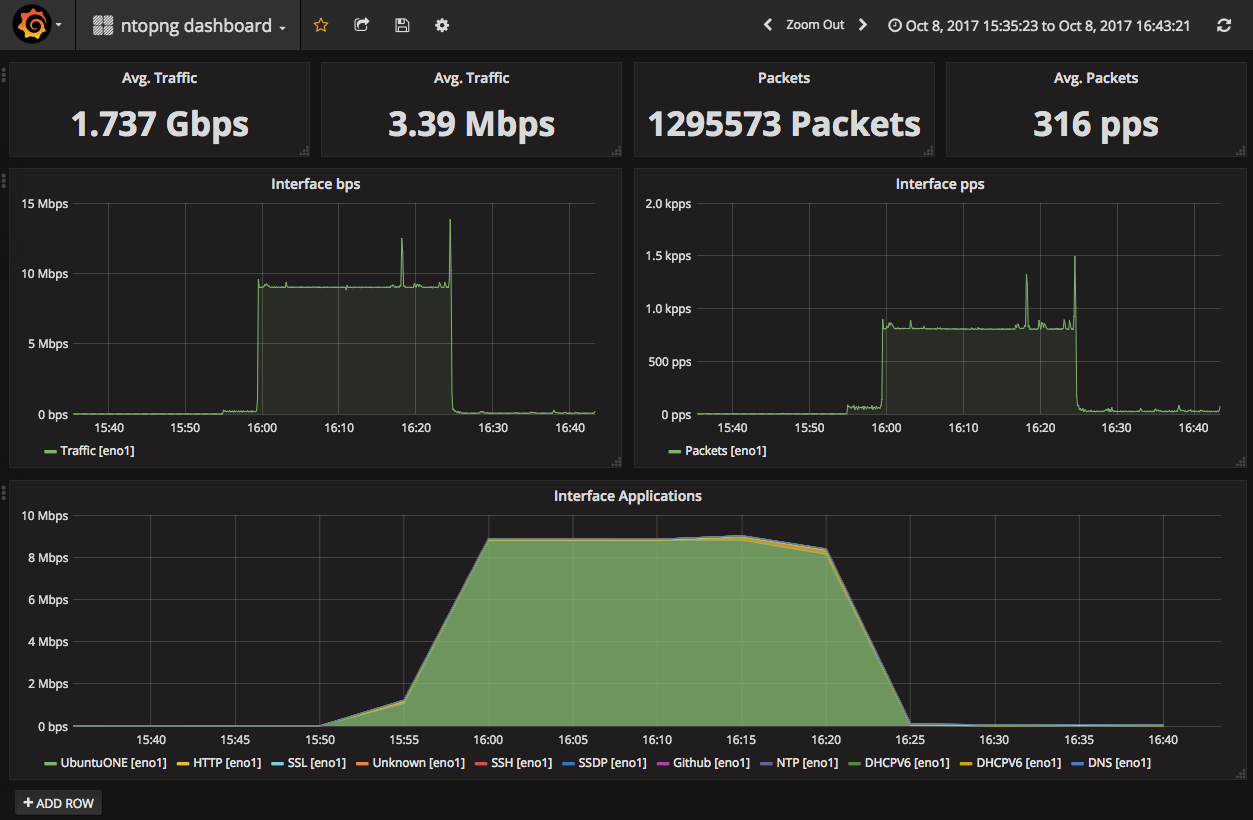Open color picker from Packets [eno1] green swatch
The height and width of the screenshot is (820, 1253).
pos(675,452)
